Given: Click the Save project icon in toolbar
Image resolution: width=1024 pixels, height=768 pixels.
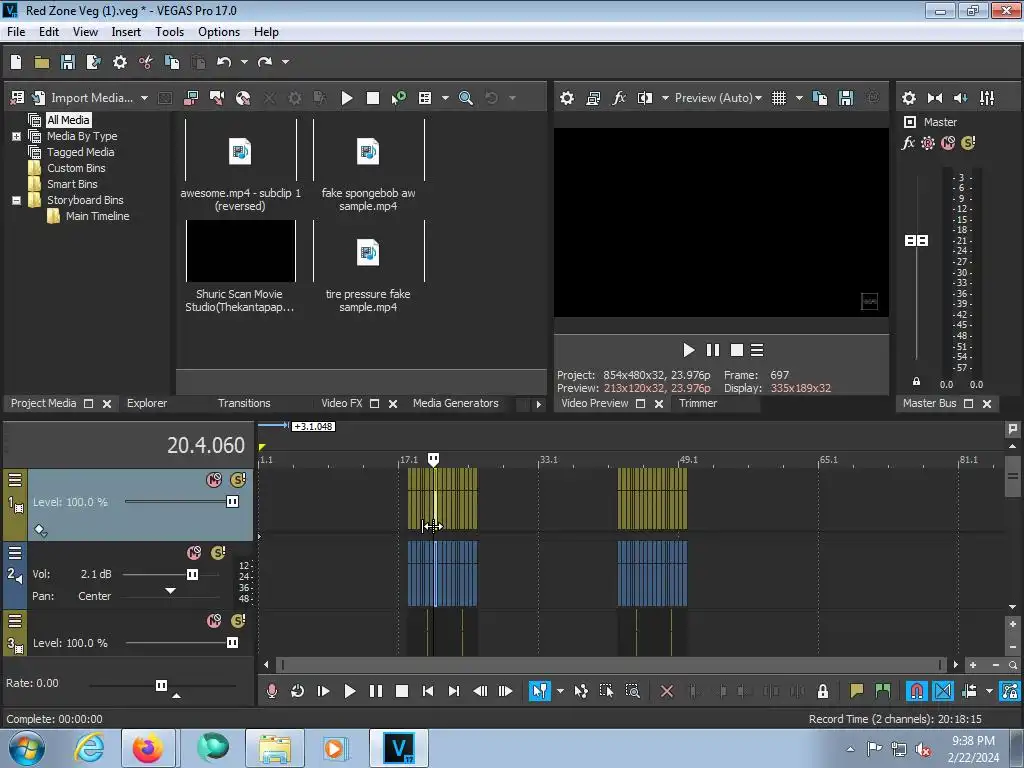Looking at the screenshot, I should pyautogui.click(x=68, y=62).
